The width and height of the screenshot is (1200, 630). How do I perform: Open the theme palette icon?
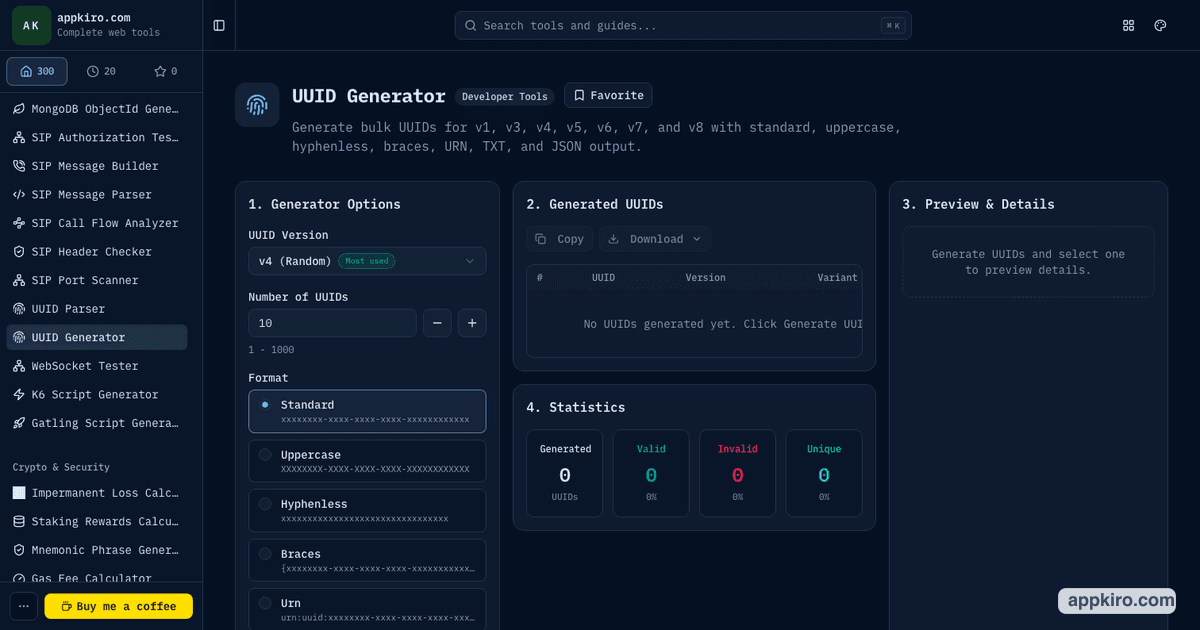pos(1160,25)
